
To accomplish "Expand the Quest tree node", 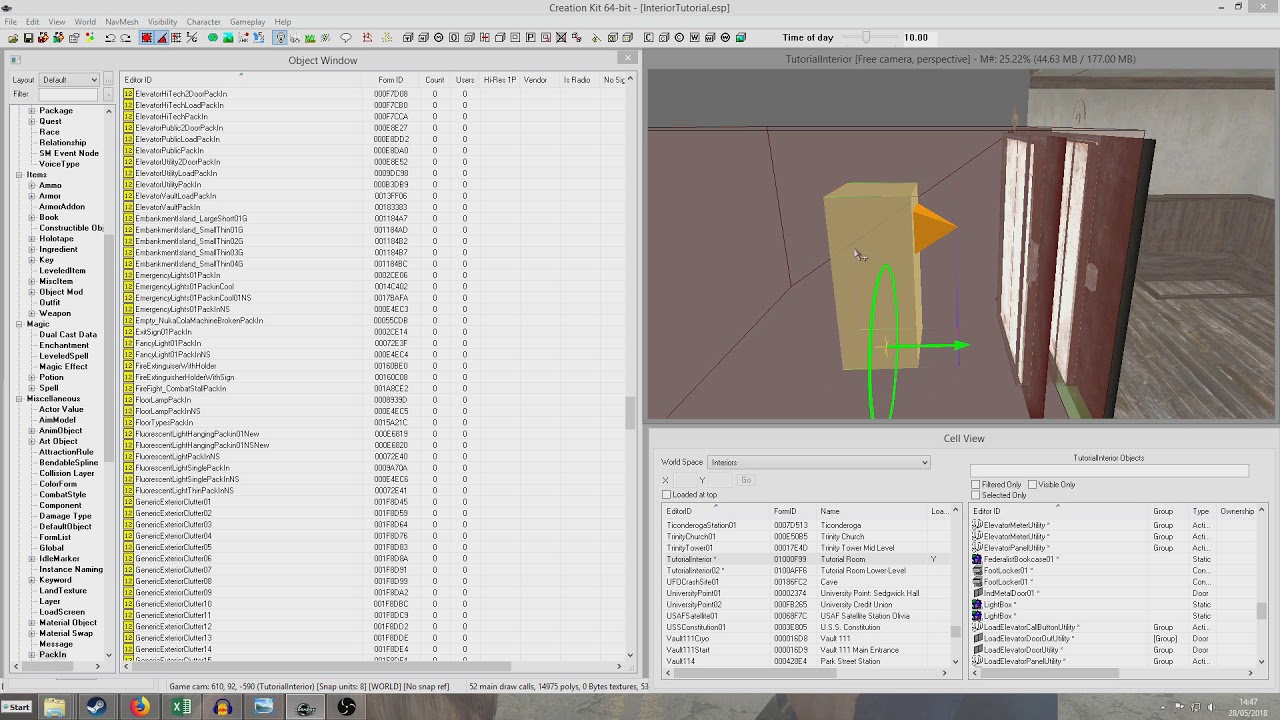I will tap(31, 121).
